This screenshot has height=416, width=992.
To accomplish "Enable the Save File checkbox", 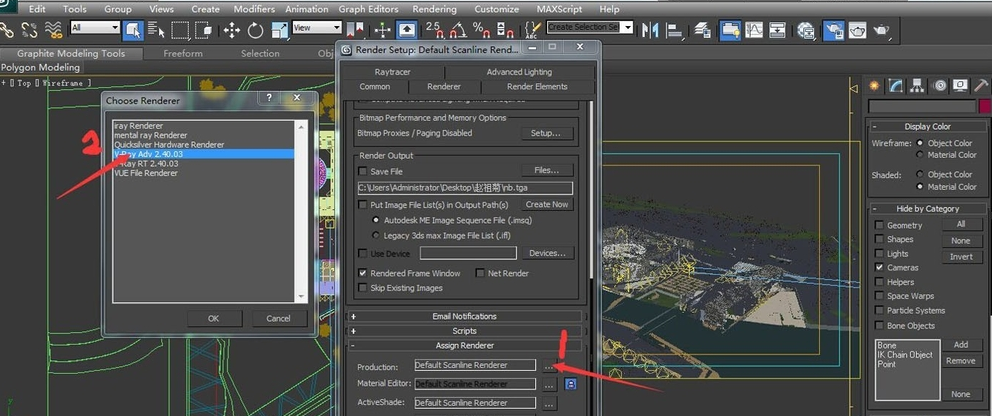I will point(363,171).
